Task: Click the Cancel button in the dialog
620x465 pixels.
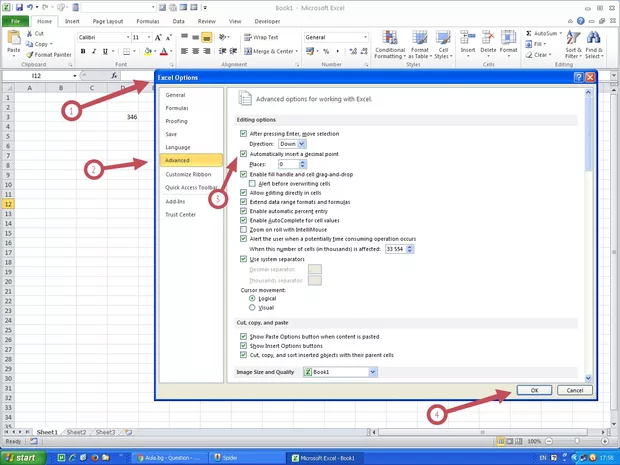Action: point(574,390)
